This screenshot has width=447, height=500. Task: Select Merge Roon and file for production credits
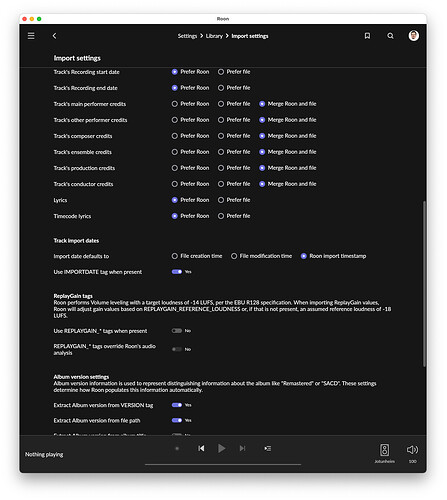coord(288,168)
